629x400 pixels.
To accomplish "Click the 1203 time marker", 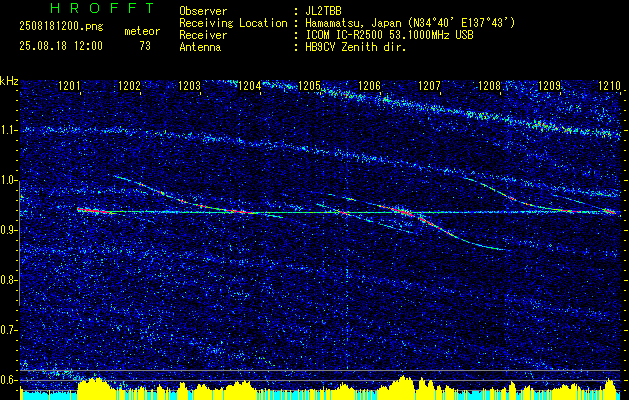I will pos(189,85).
